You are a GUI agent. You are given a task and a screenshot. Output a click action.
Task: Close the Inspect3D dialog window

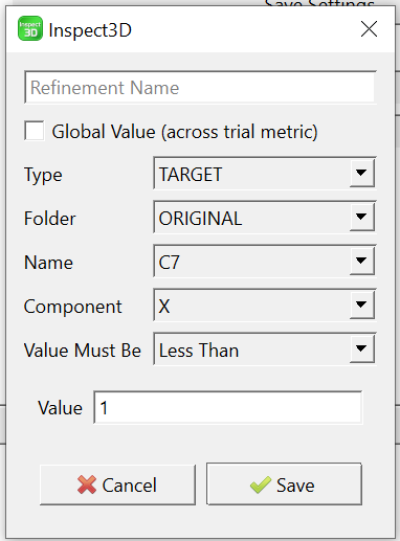click(x=369, y=29)
